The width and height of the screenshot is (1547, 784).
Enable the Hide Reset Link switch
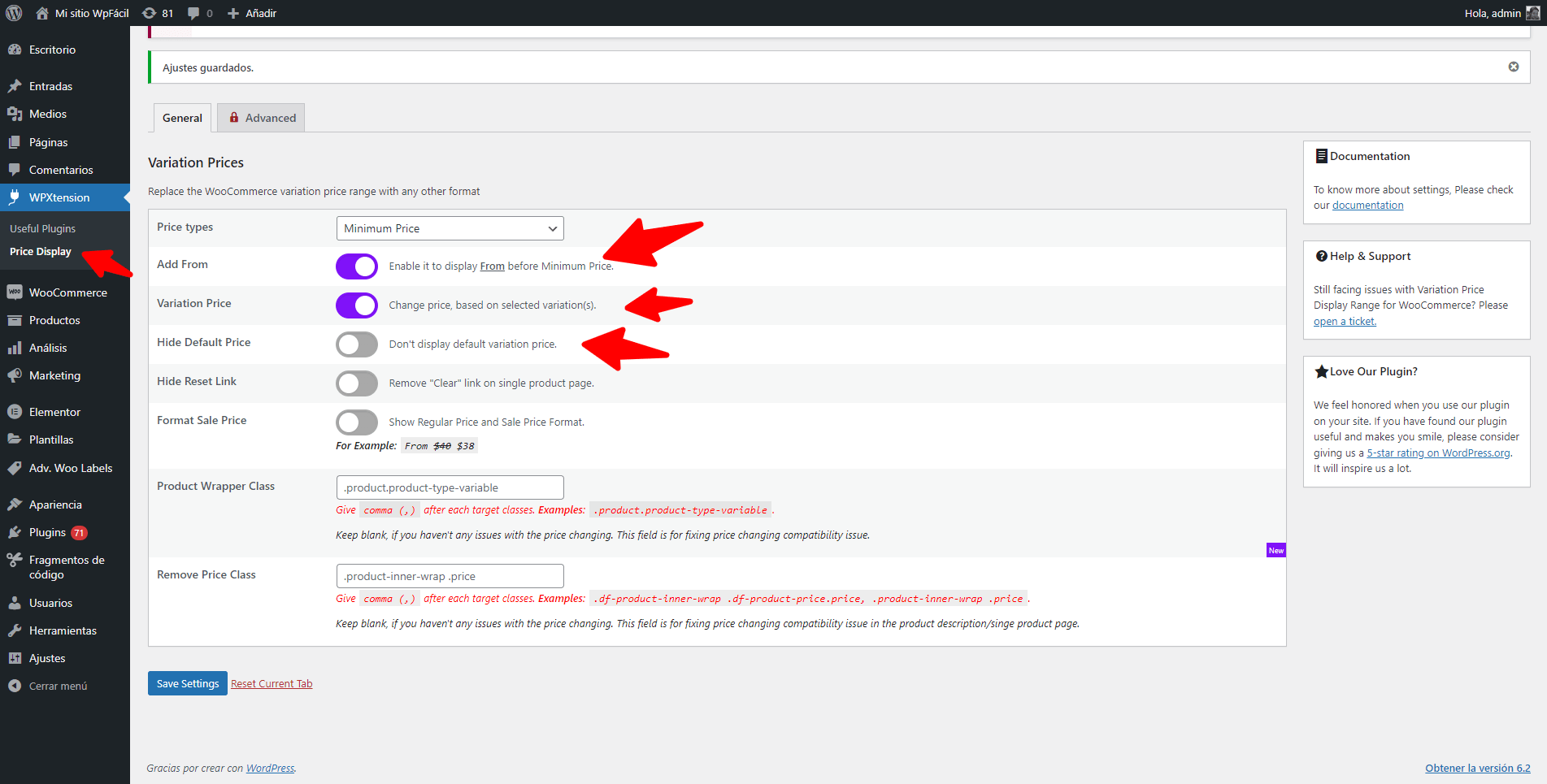(x=357, y=383)
